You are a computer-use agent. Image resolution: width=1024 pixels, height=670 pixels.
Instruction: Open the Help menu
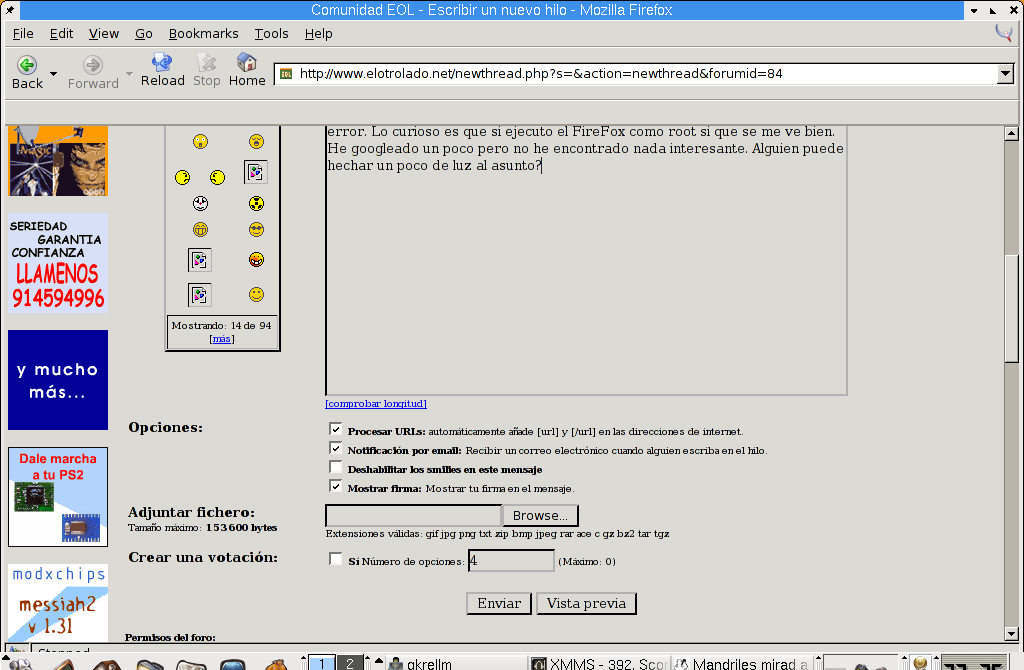click(318, 33)
